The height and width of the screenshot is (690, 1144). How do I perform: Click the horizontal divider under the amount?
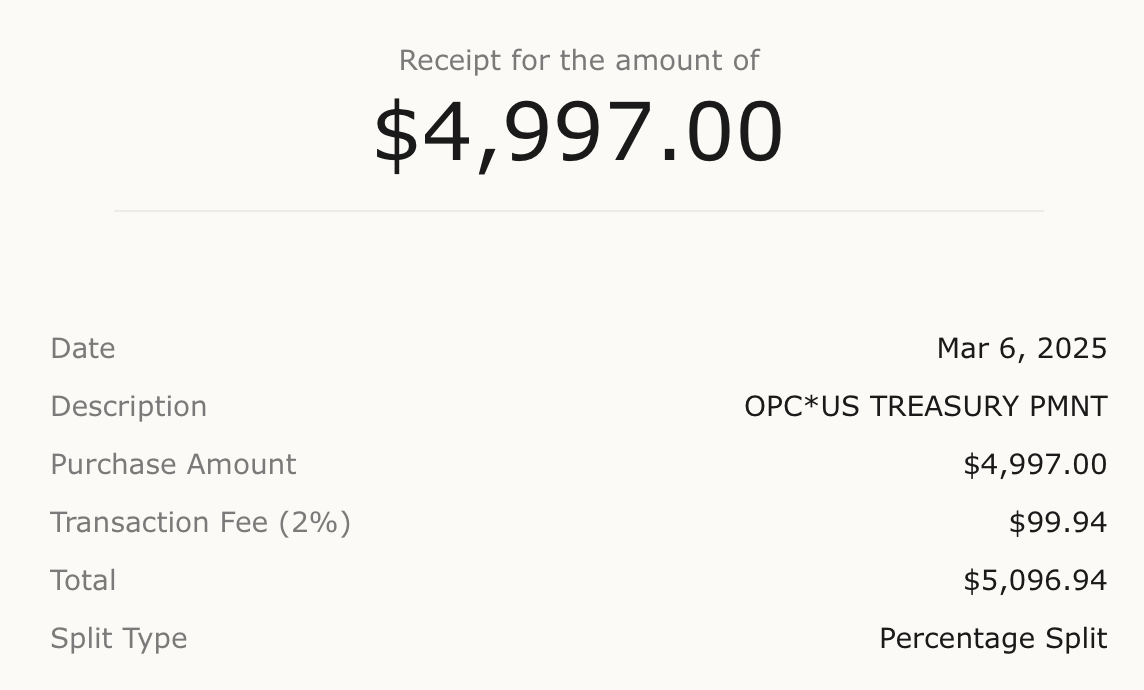pyautogui.click(x=579, y=211)
